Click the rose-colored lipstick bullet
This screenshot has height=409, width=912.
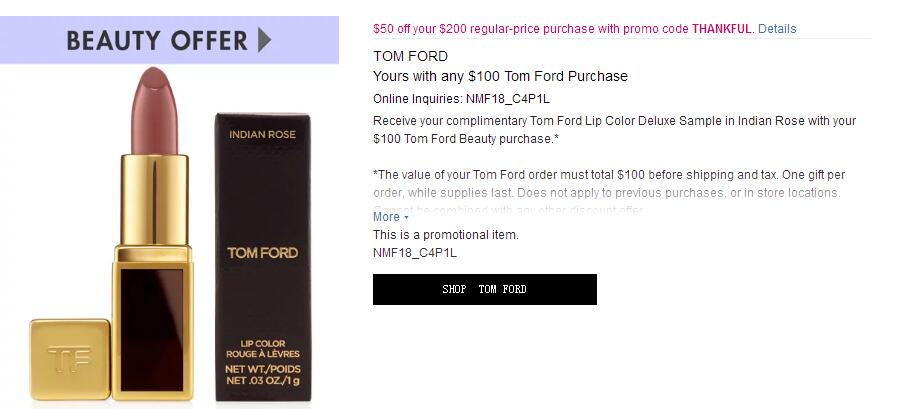(x=154, y=111)
